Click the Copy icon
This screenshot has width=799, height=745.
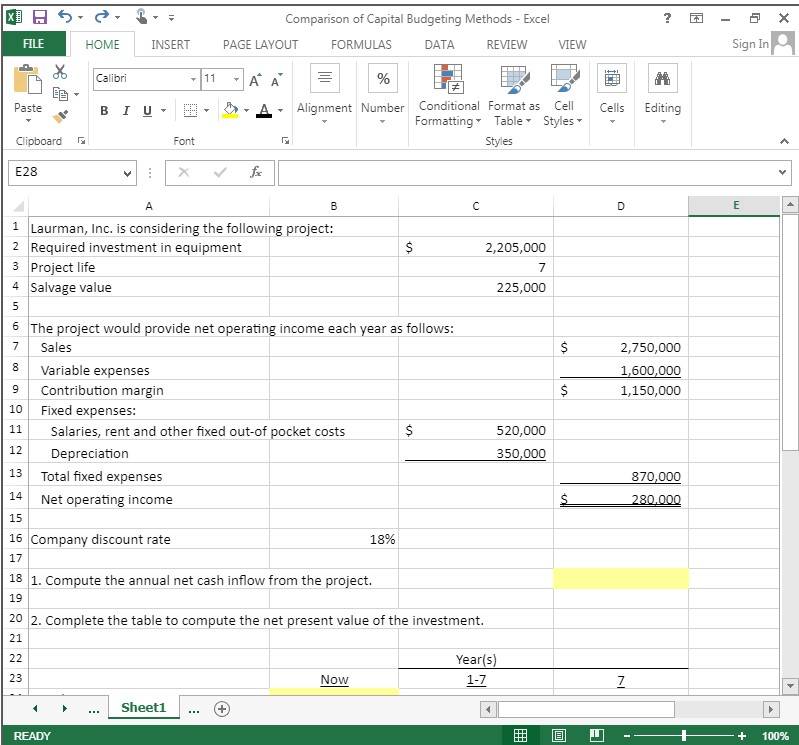coord(60,94)
